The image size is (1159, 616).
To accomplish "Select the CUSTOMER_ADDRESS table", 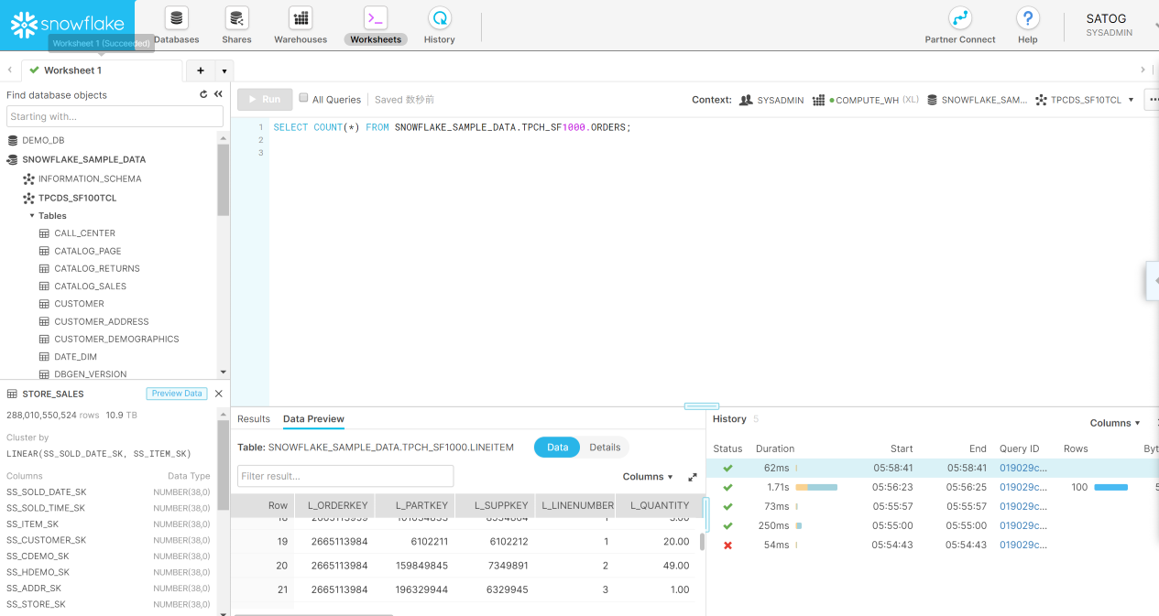I will (x=101, y=321).
